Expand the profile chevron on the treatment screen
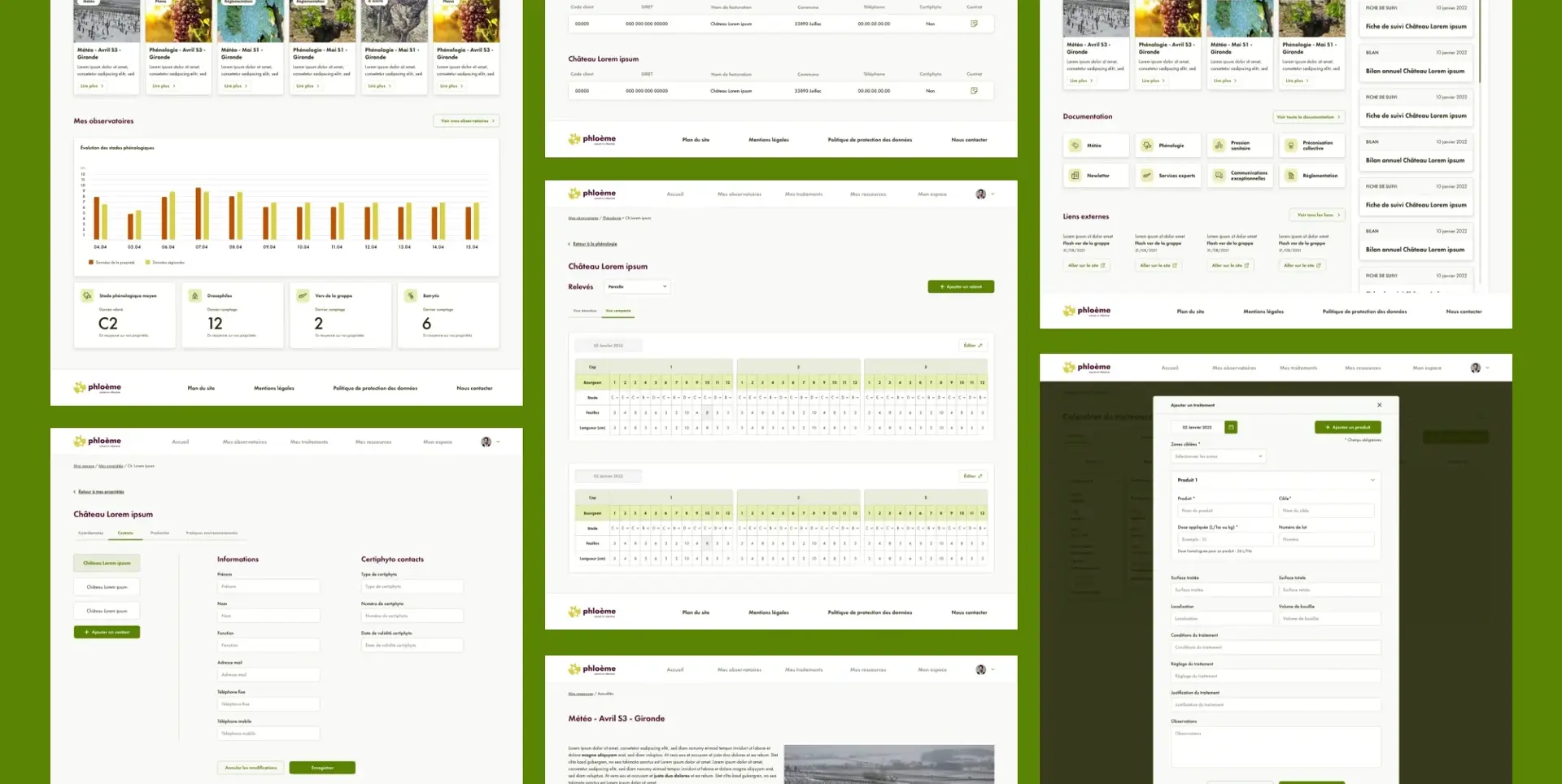This screenshot has height=784, width=1562. 1487,368
